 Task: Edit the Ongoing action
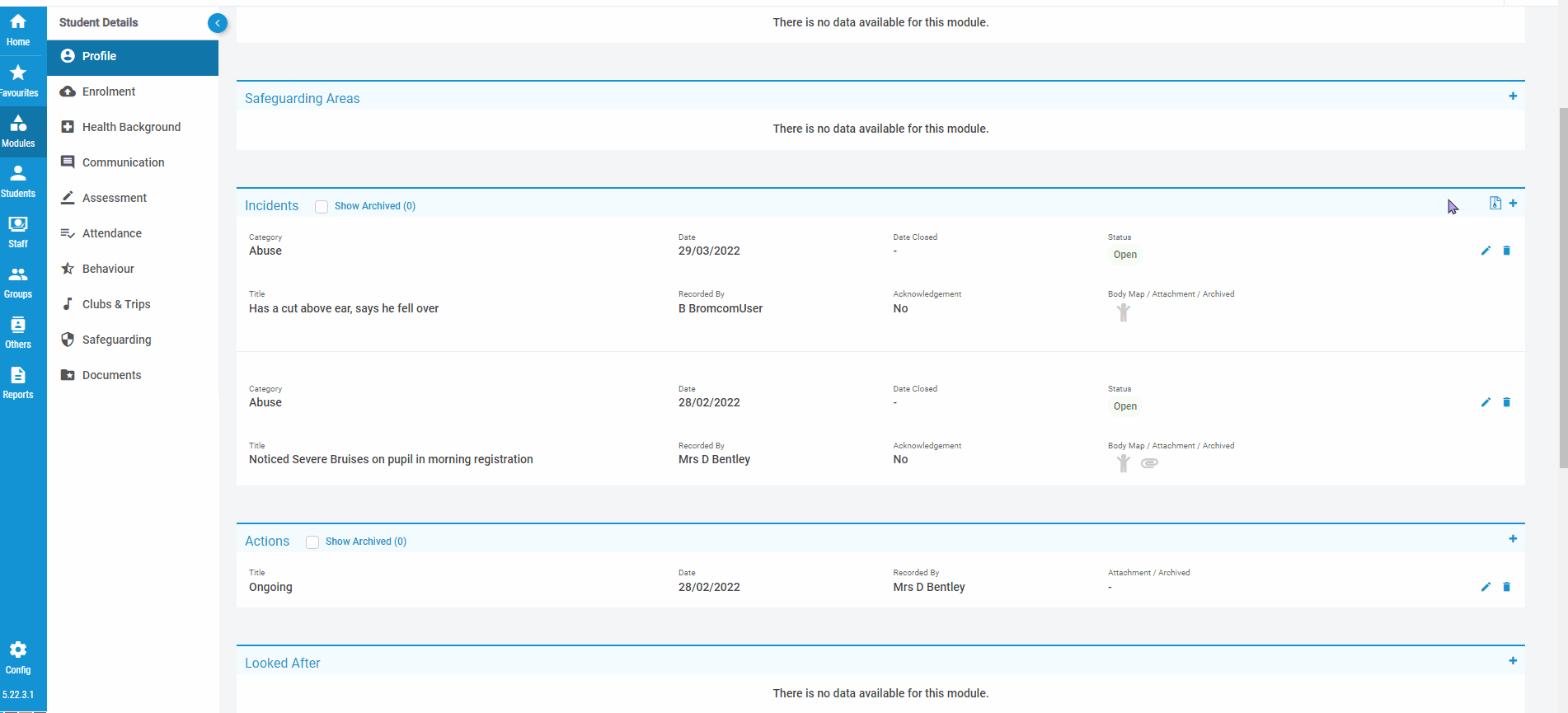1486,587
